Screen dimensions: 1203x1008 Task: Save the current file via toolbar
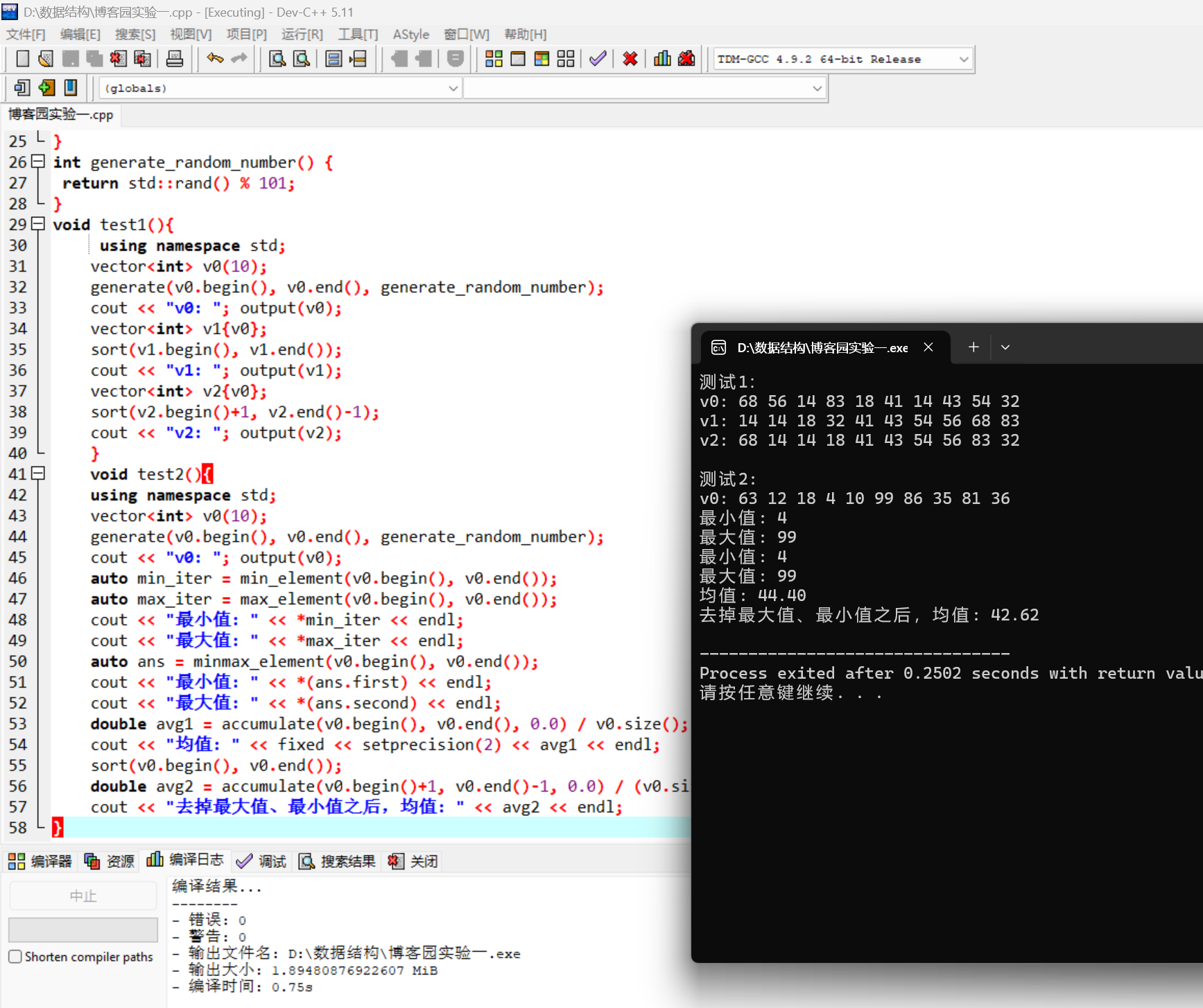pos(70,59)
